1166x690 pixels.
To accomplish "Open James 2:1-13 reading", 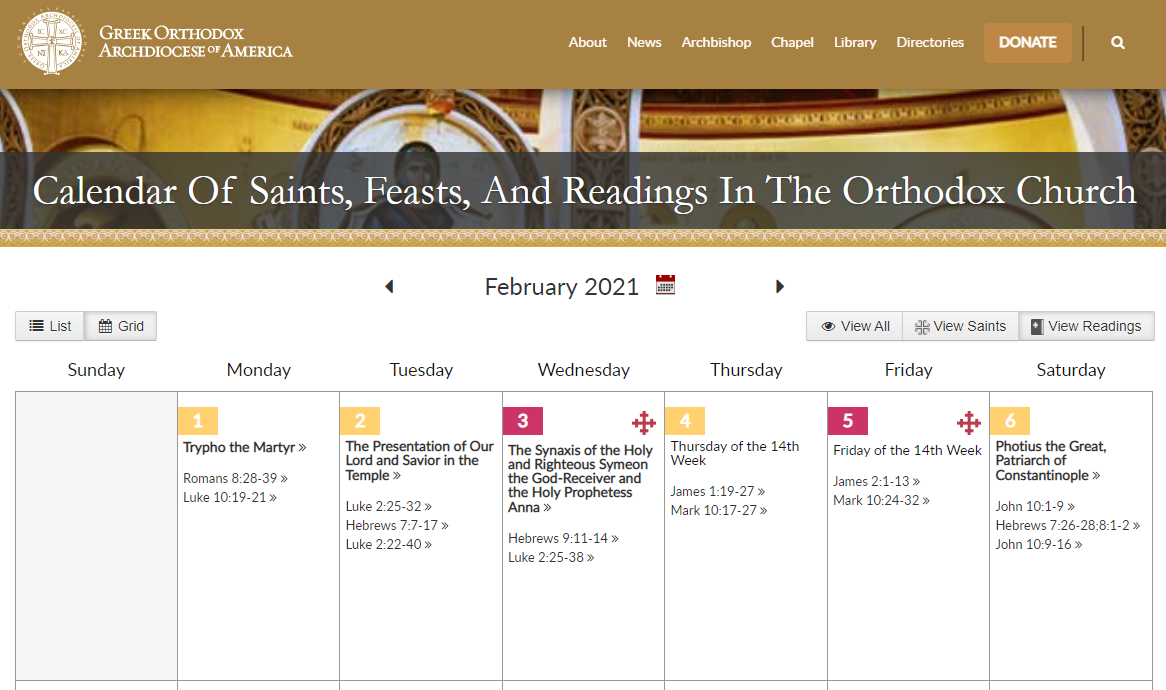I will tap(877, 481).
